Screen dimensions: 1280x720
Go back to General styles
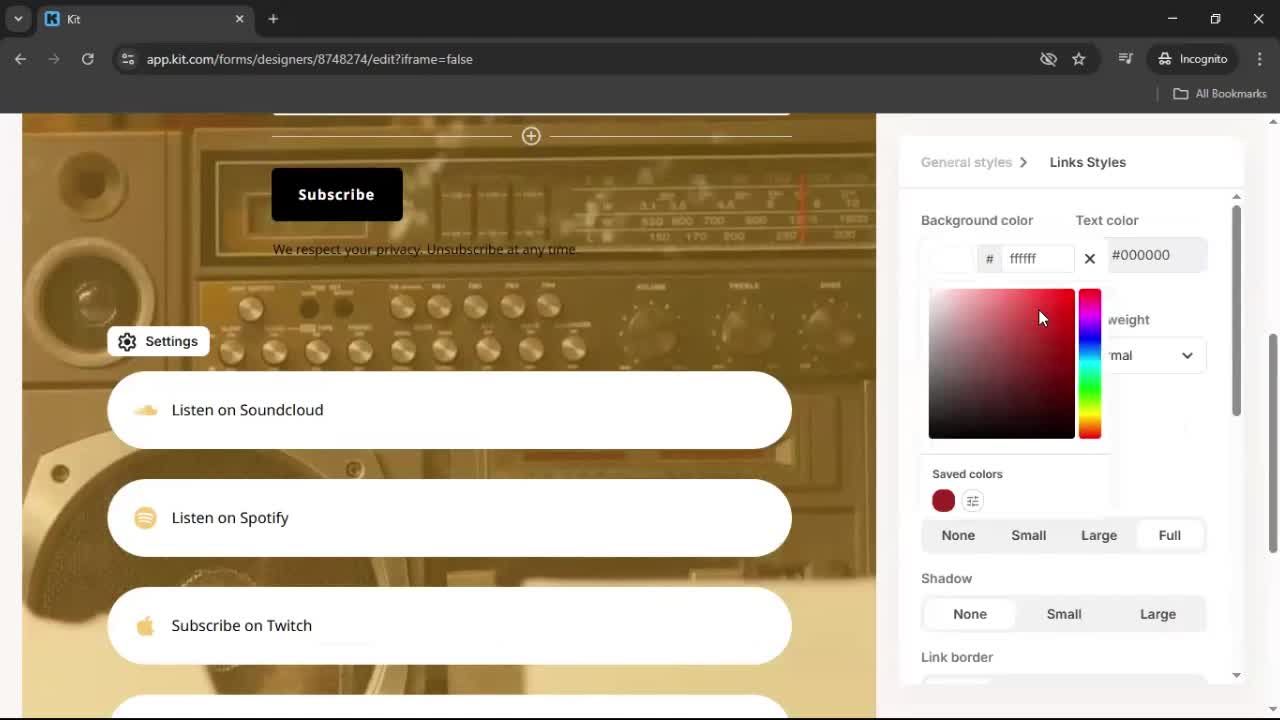(965, 162)
